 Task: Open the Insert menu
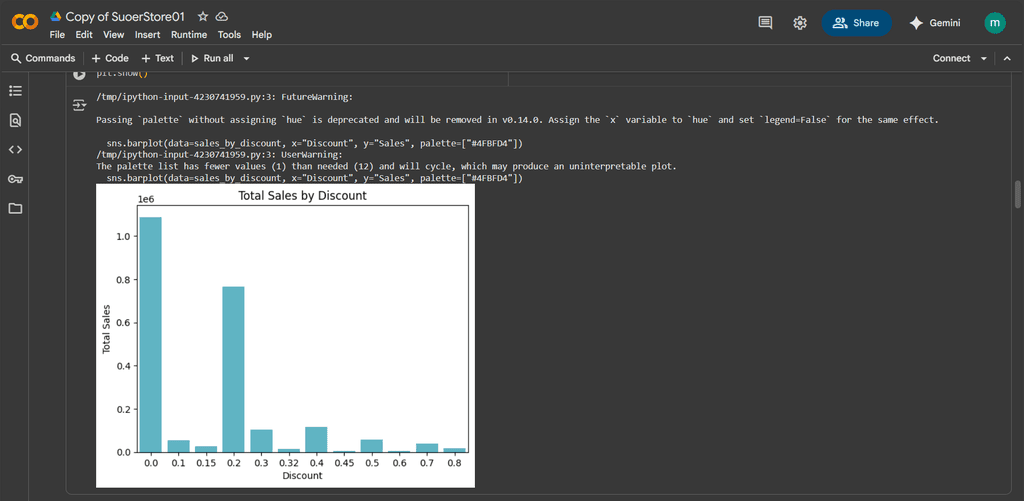[148, 35]
